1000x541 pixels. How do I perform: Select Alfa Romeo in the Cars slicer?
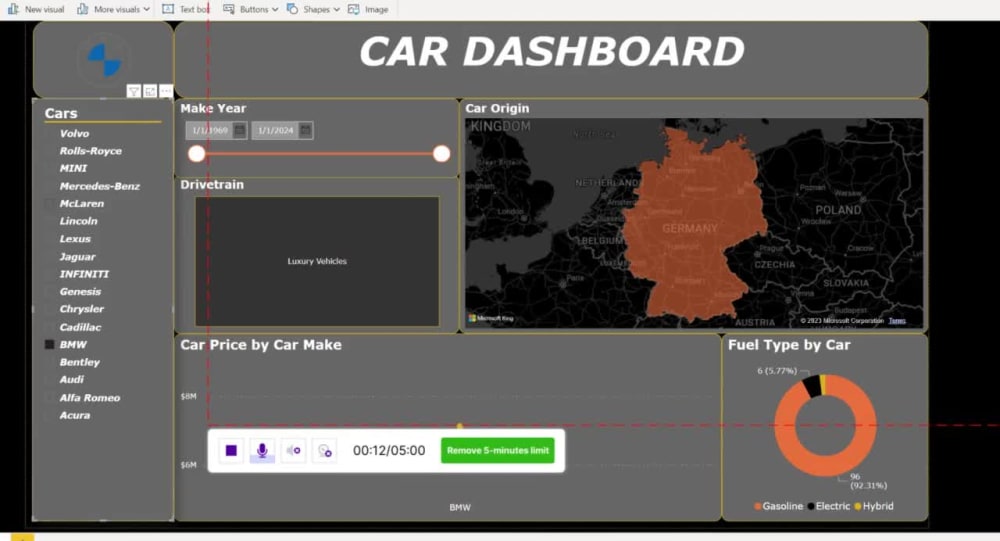click(89, 397)
